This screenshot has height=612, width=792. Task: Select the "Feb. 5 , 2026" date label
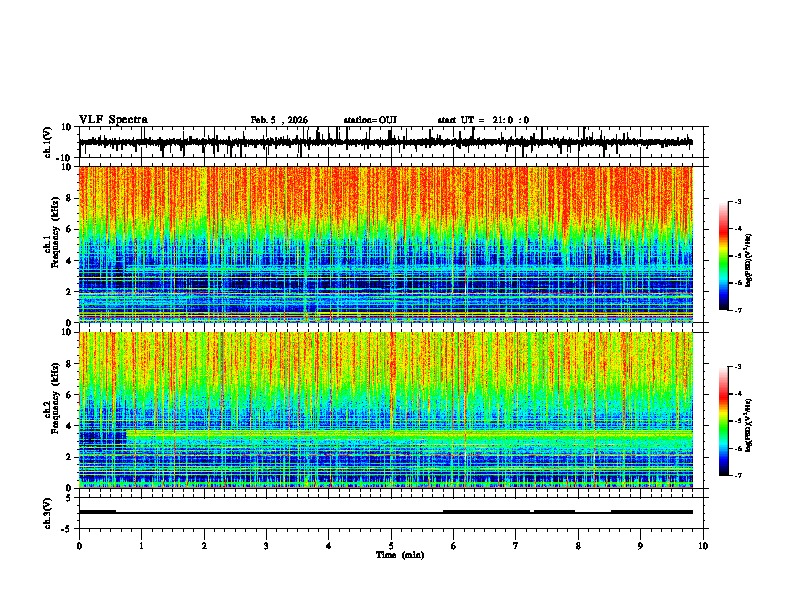[279, 120]
